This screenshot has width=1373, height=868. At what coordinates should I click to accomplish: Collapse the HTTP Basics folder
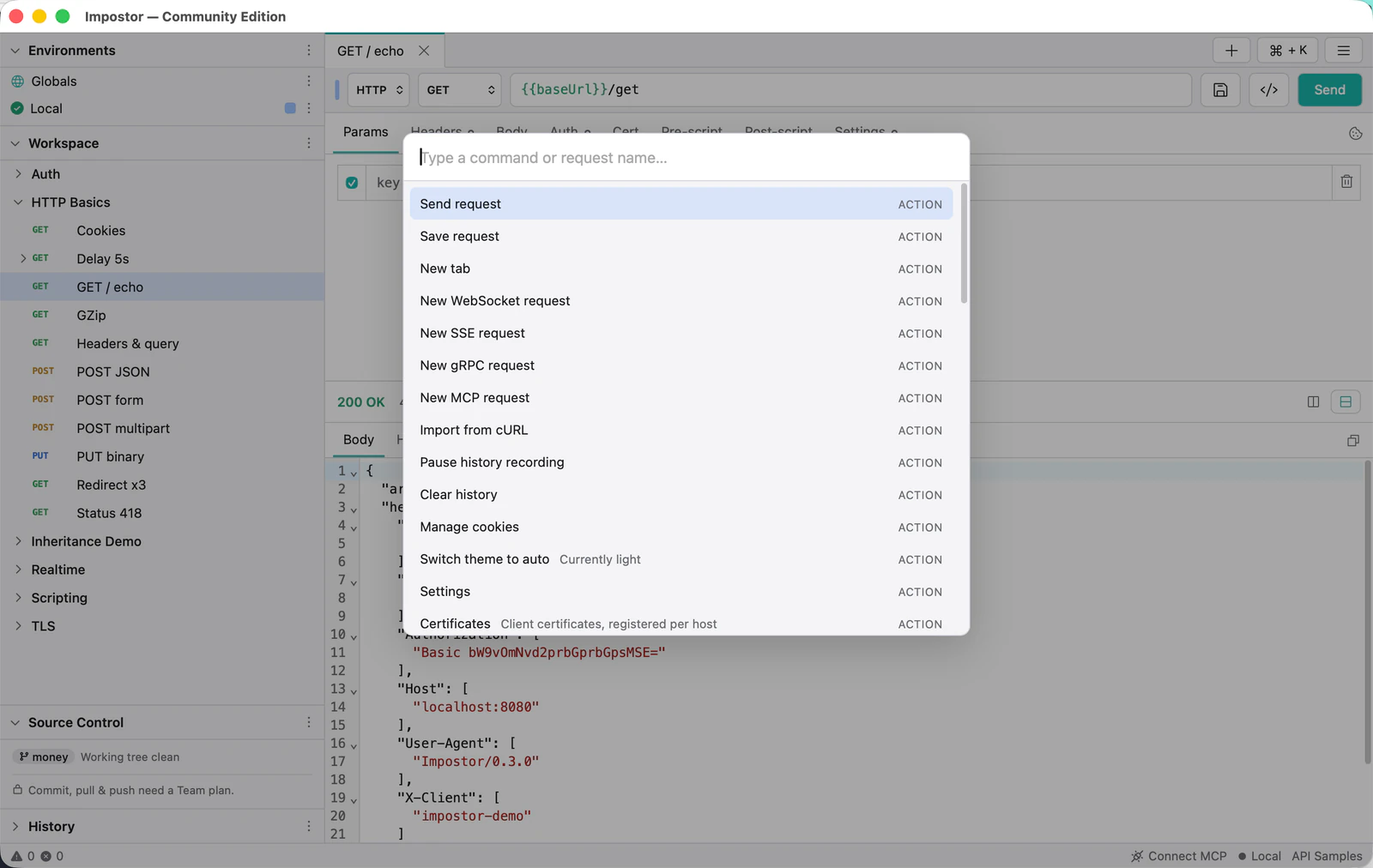pos(18,202)
